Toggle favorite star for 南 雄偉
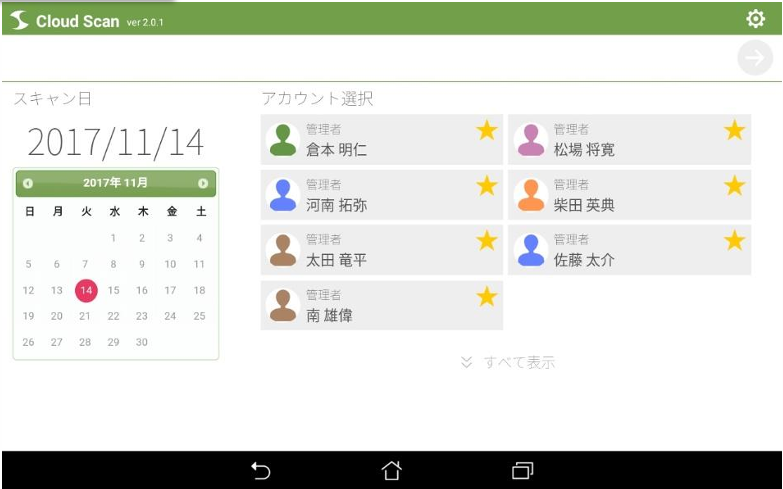The width and height of the screenshot is (783, 489). click(x=486, y=296)
